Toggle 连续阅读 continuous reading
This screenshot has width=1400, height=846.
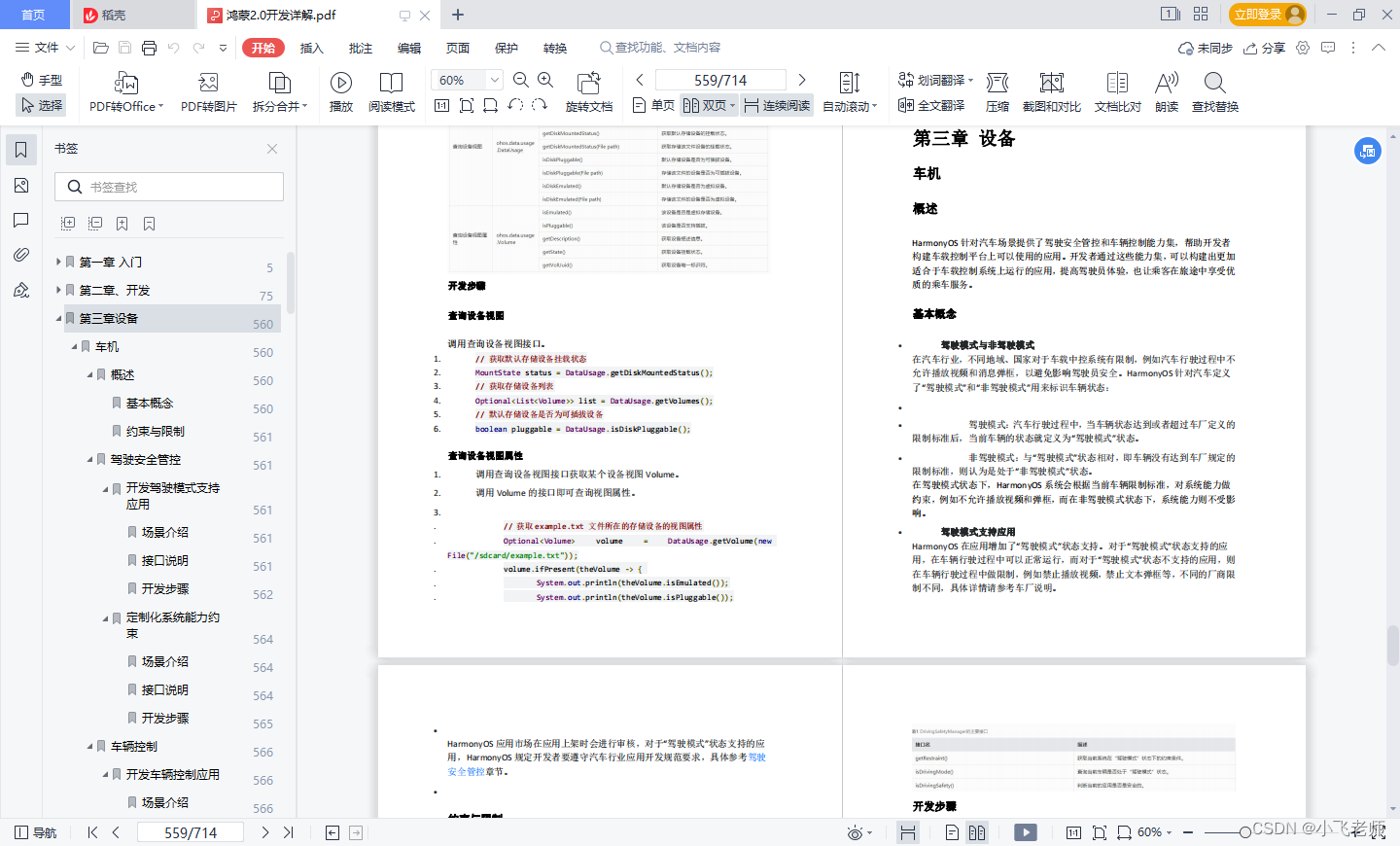point(777,105)
